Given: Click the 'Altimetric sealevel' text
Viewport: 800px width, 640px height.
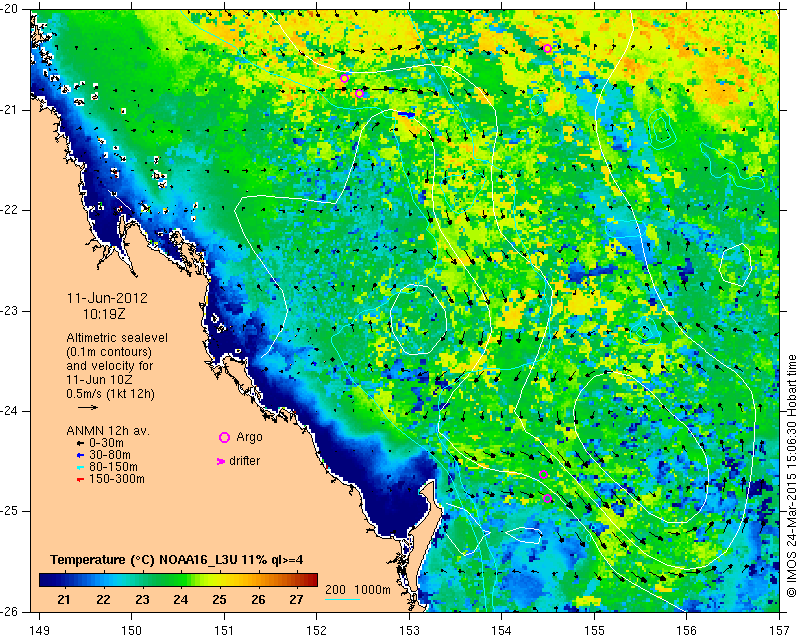Looking at the screenshot, I should pos(117,338).
